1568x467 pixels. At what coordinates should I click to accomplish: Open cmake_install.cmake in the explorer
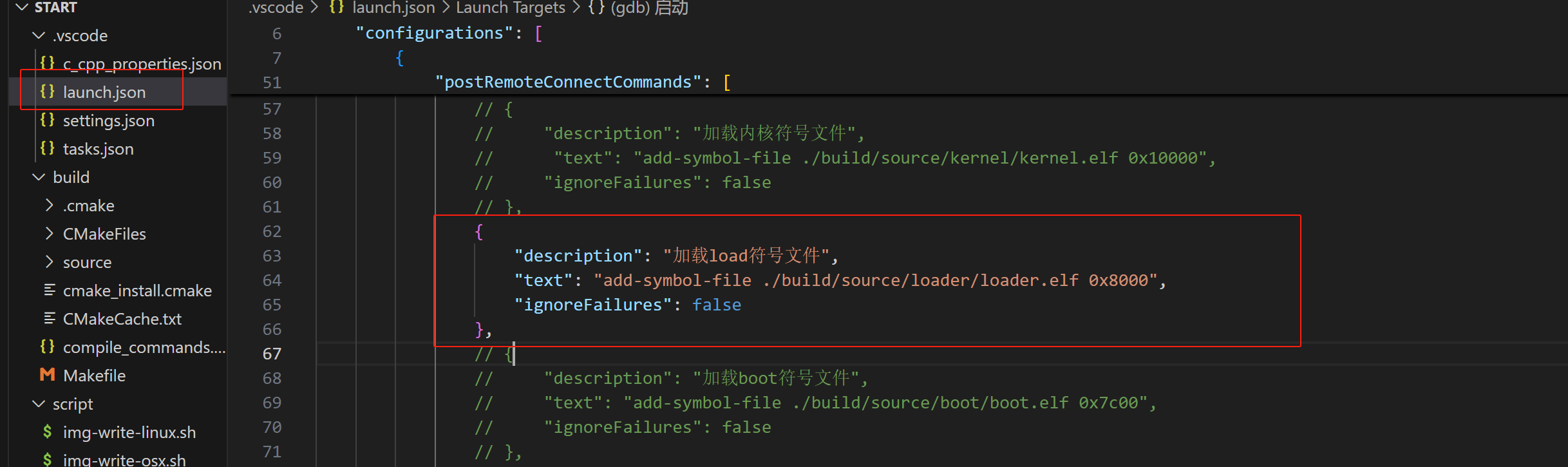137,291
